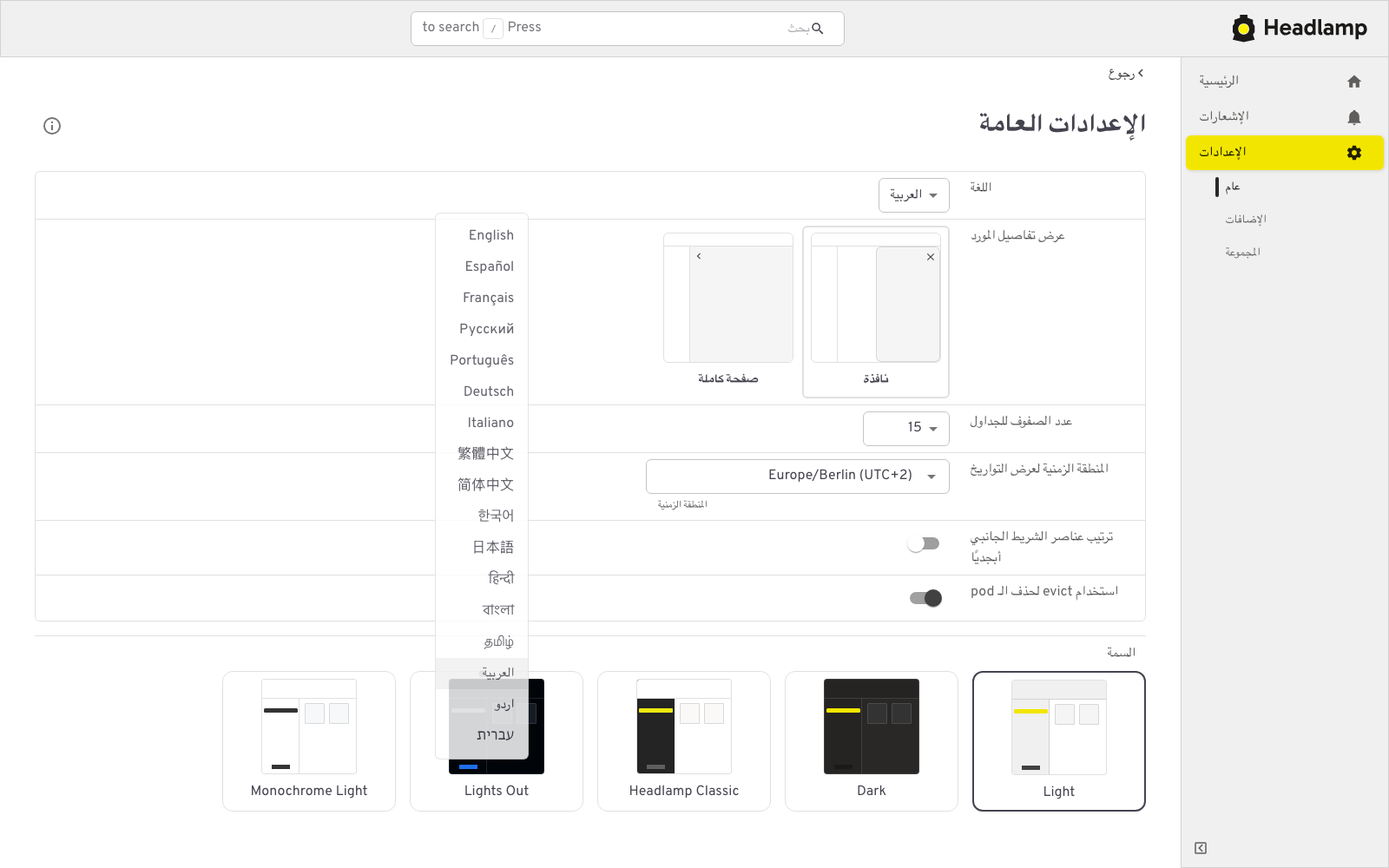
Task: Toggle sidebar alphabetical sorting switch
Action: (x=924, y=543)
